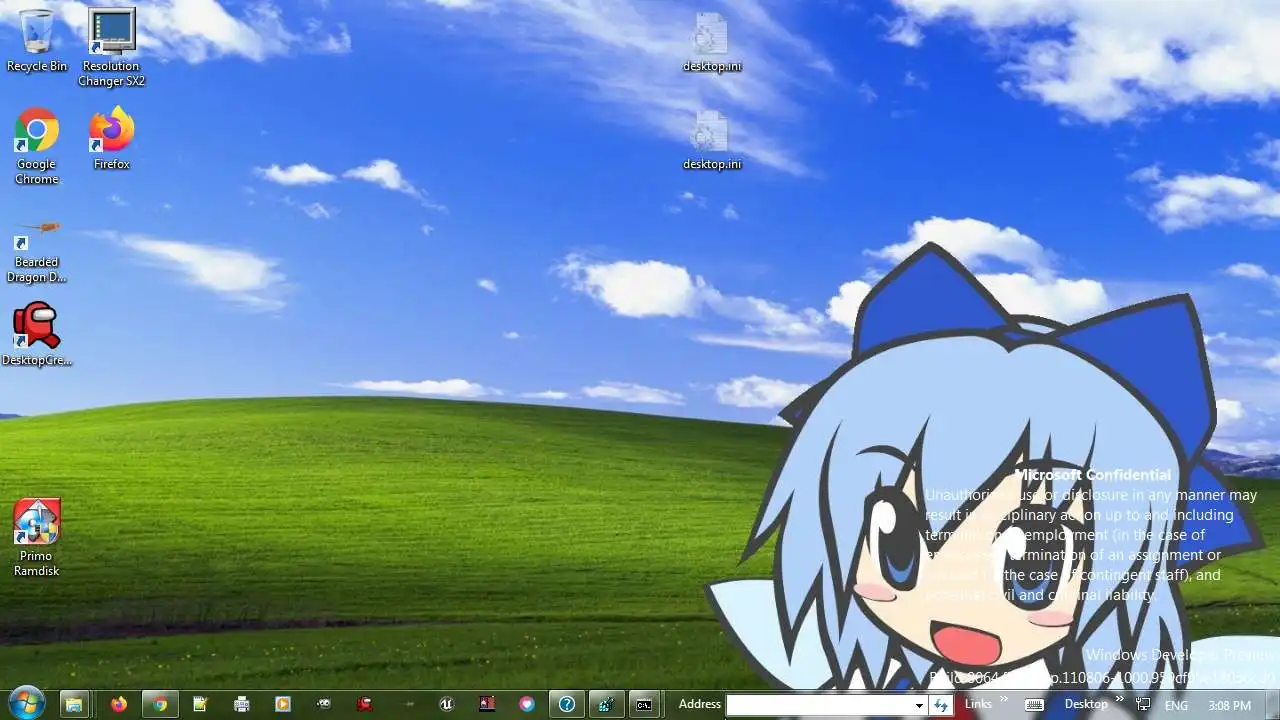This screenshot has width=1280, height=720.
Task: Open the printer taskbar icon
Action: point(241,704)
